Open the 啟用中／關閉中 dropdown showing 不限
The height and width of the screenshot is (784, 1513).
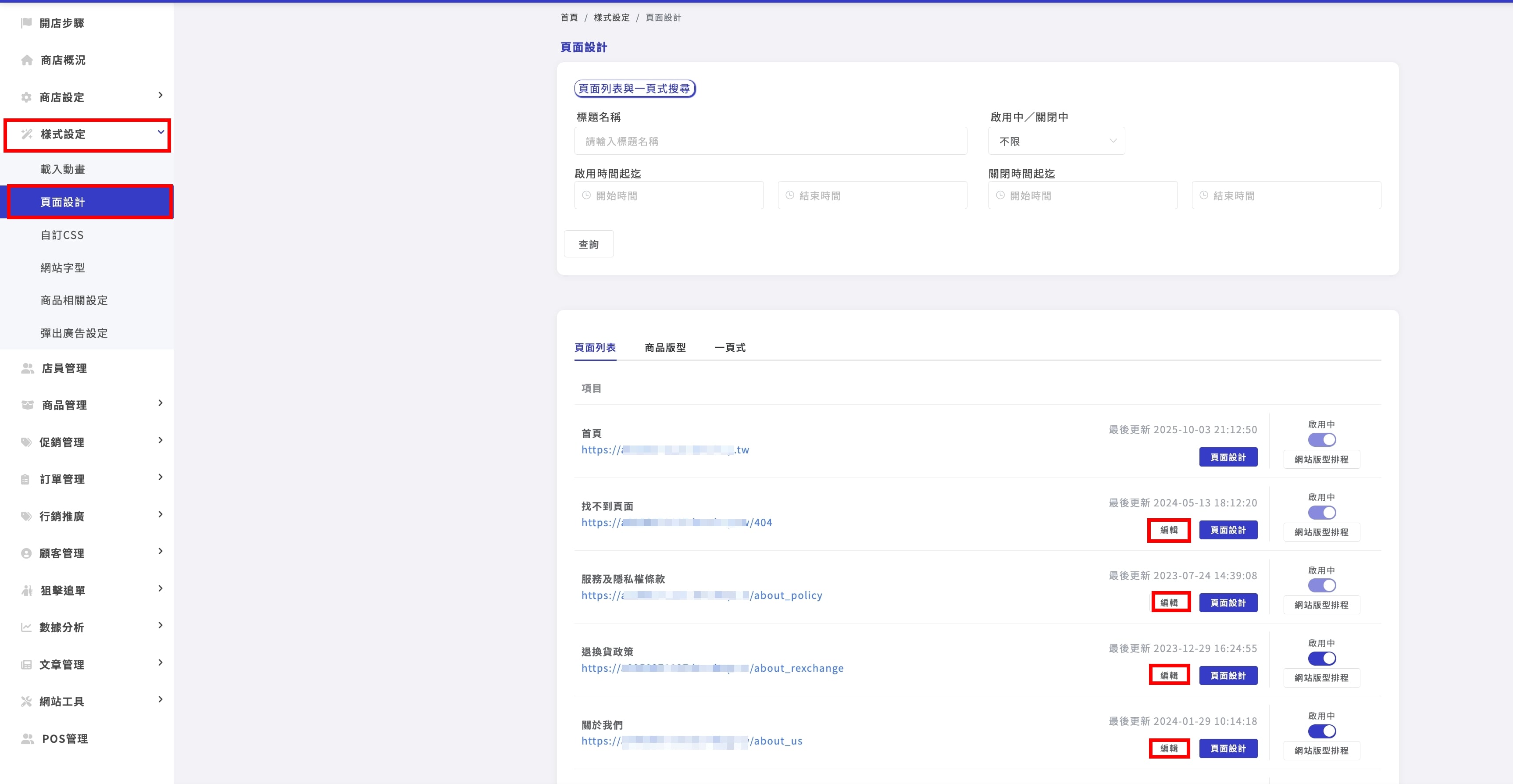1056,141
